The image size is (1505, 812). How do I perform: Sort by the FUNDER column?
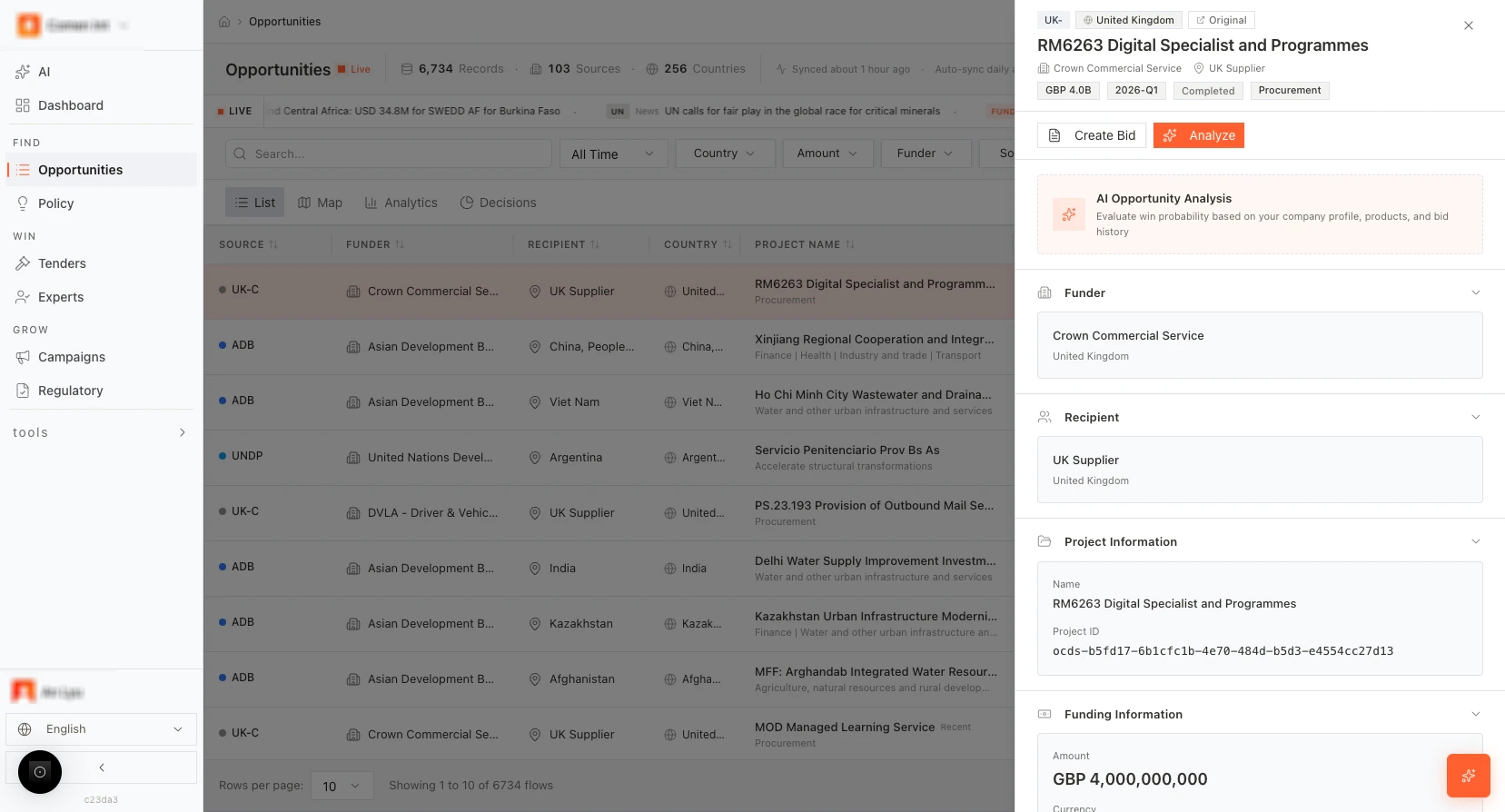[375, 244]
